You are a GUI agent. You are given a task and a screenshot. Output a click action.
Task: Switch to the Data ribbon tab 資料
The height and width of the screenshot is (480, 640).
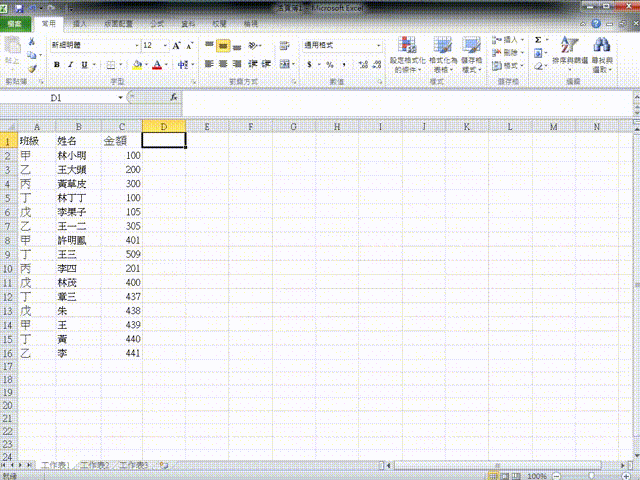pos(188,24)
